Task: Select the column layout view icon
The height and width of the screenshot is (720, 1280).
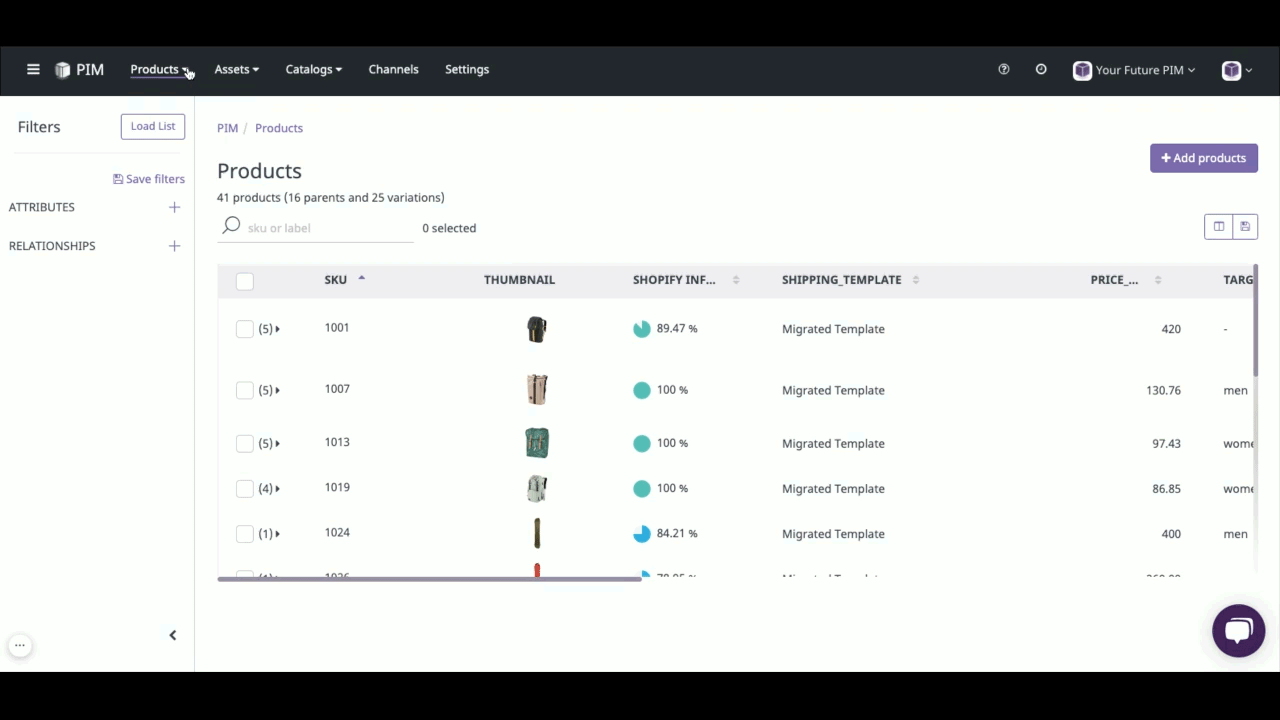Action: (x=1218, y=226)
